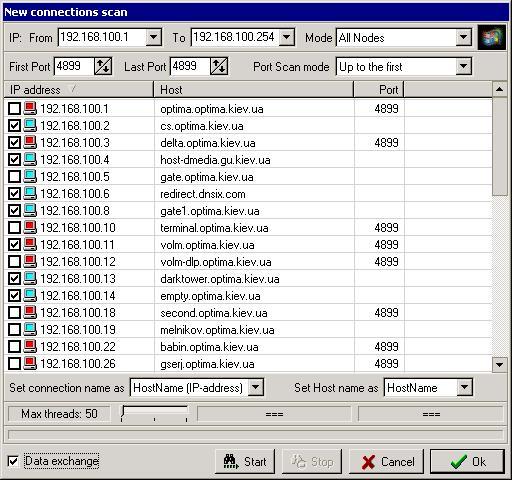
Task: Uncheck the box for 192.168.100.11
Action: point(14,245)
